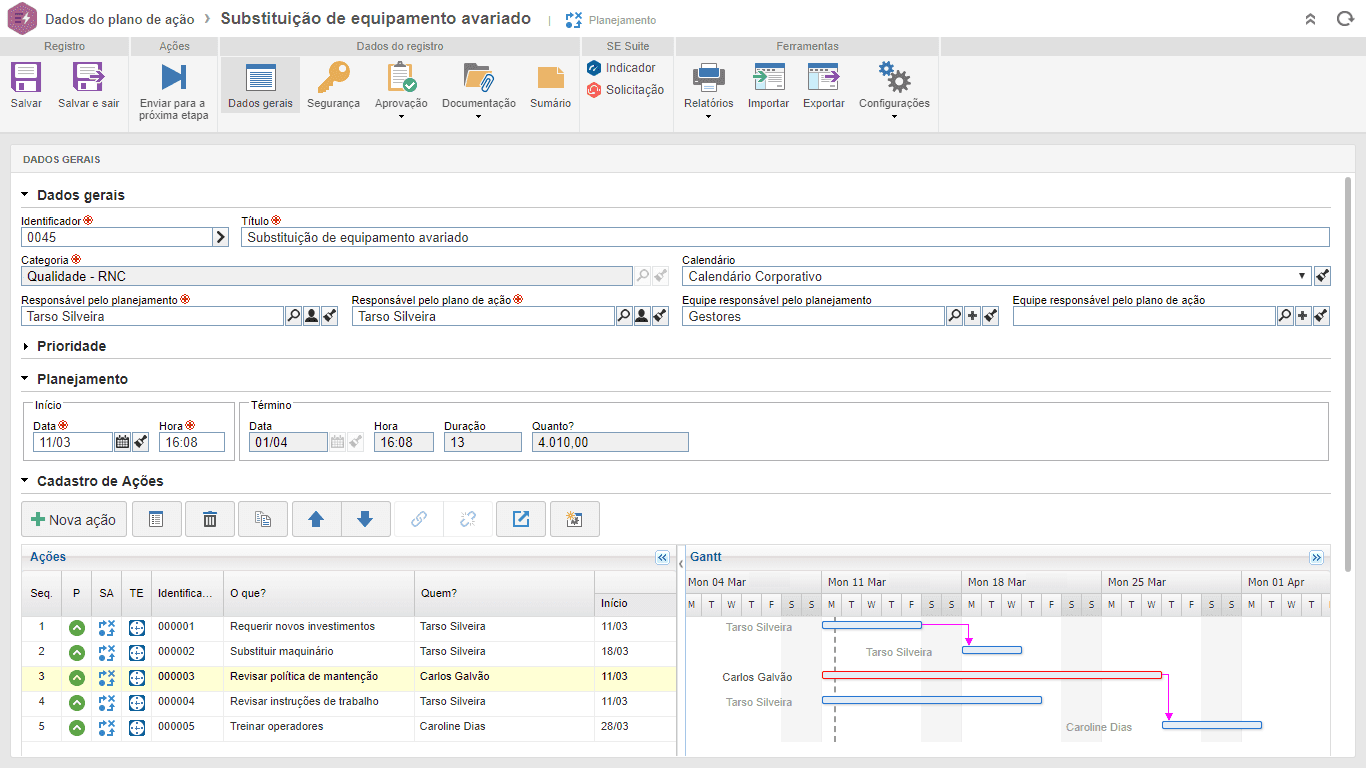Send to next step via Enviar para a próxima etapa

pyautogui.click(x=174, y=77)
